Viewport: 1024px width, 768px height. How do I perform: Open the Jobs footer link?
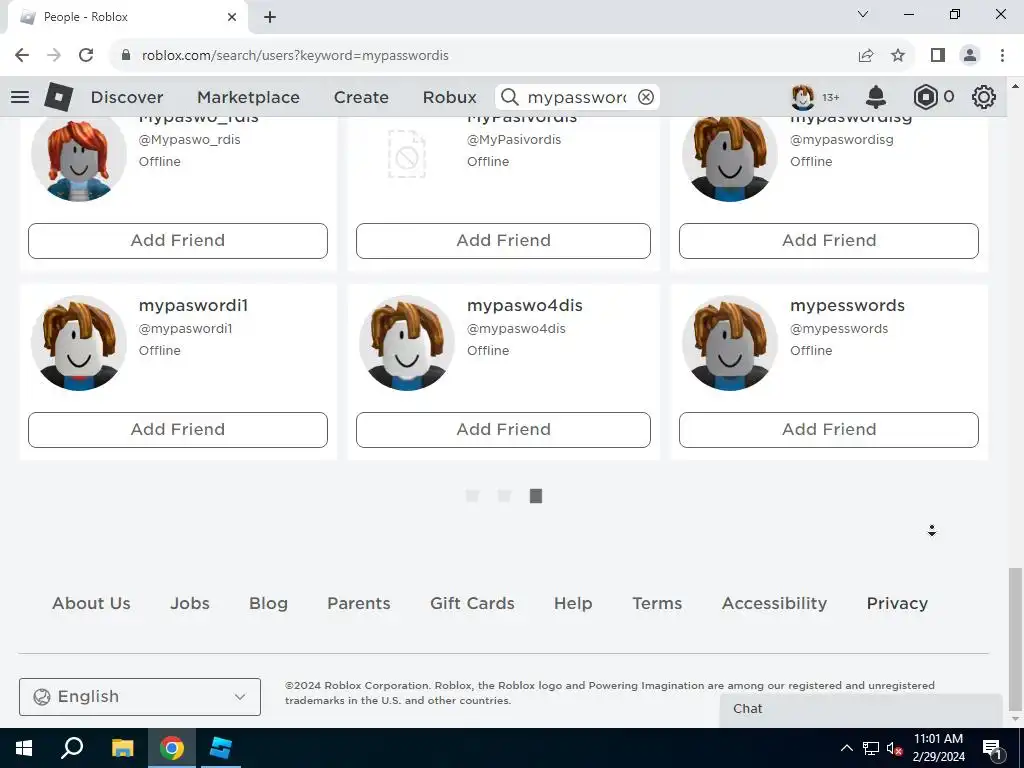190,603
